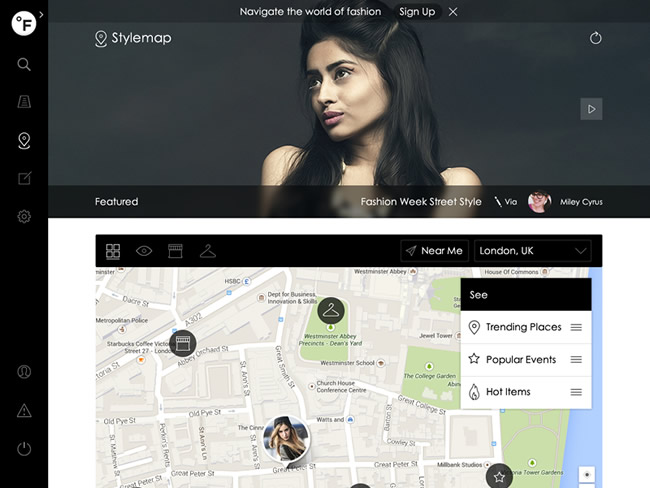Image resolution: width=650 pixels, height=488 pixels.
Task: Click the store map marker on Abbey Orchard St
Action: (x=183, y=343)
